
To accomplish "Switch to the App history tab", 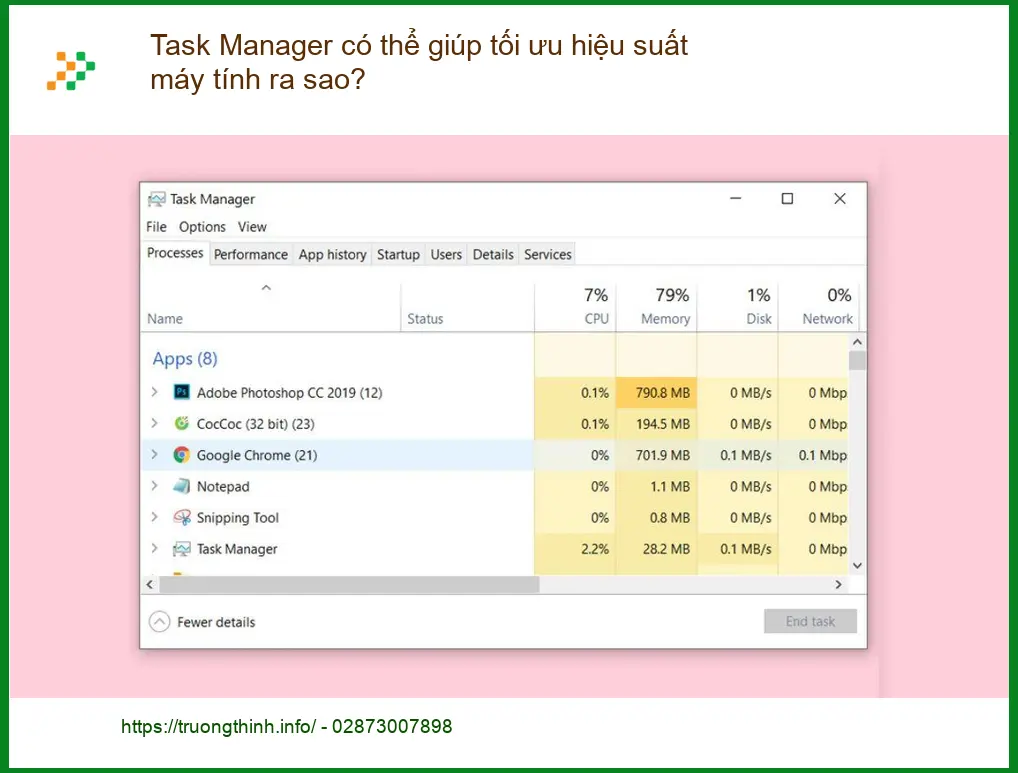I will [x=332, y=254].
